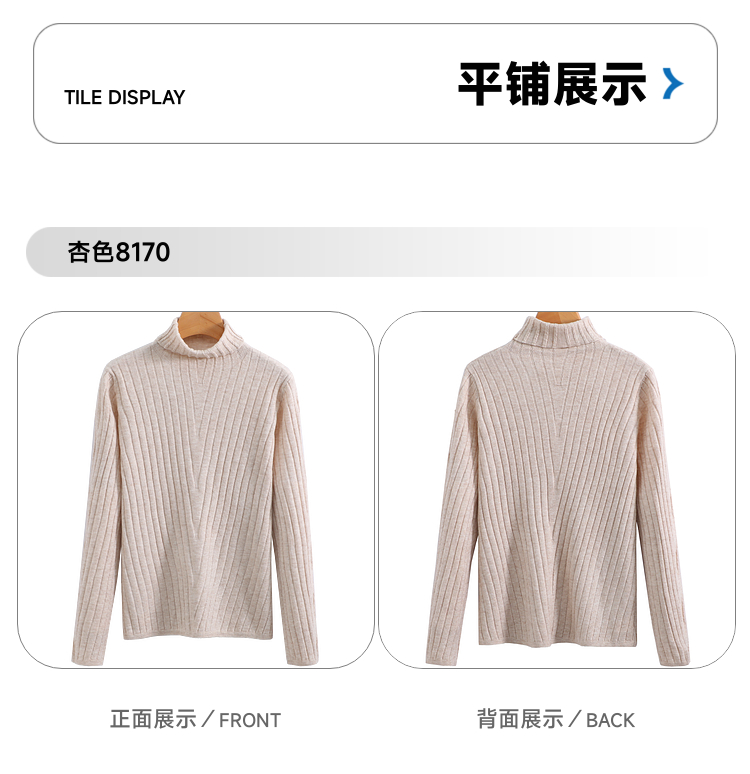The width and height of the screenshot is (750, 774).
Task: Select the 平铺展示 heading text
Action: click(x=552, y=83)
